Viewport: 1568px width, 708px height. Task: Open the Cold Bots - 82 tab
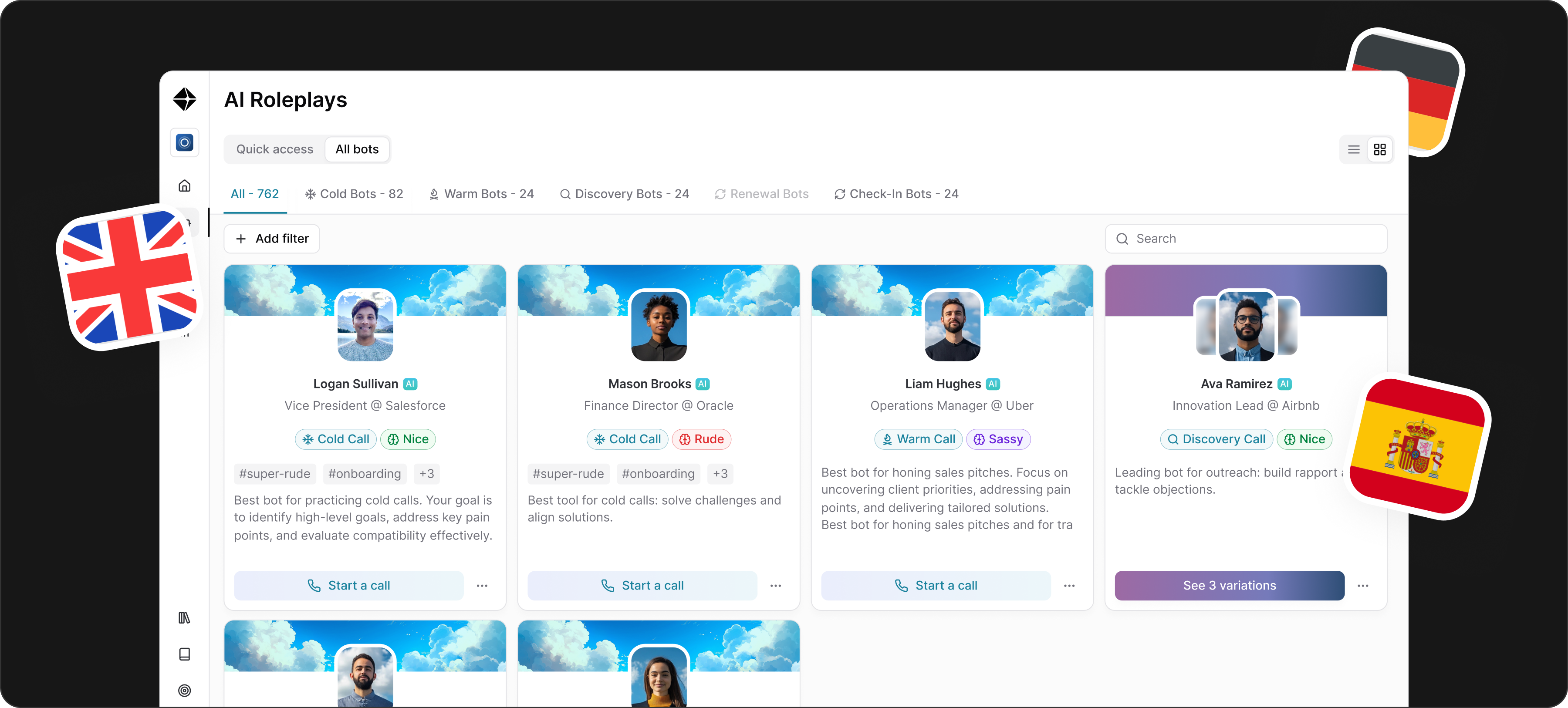pyautogui.click(x=354, y=194)
